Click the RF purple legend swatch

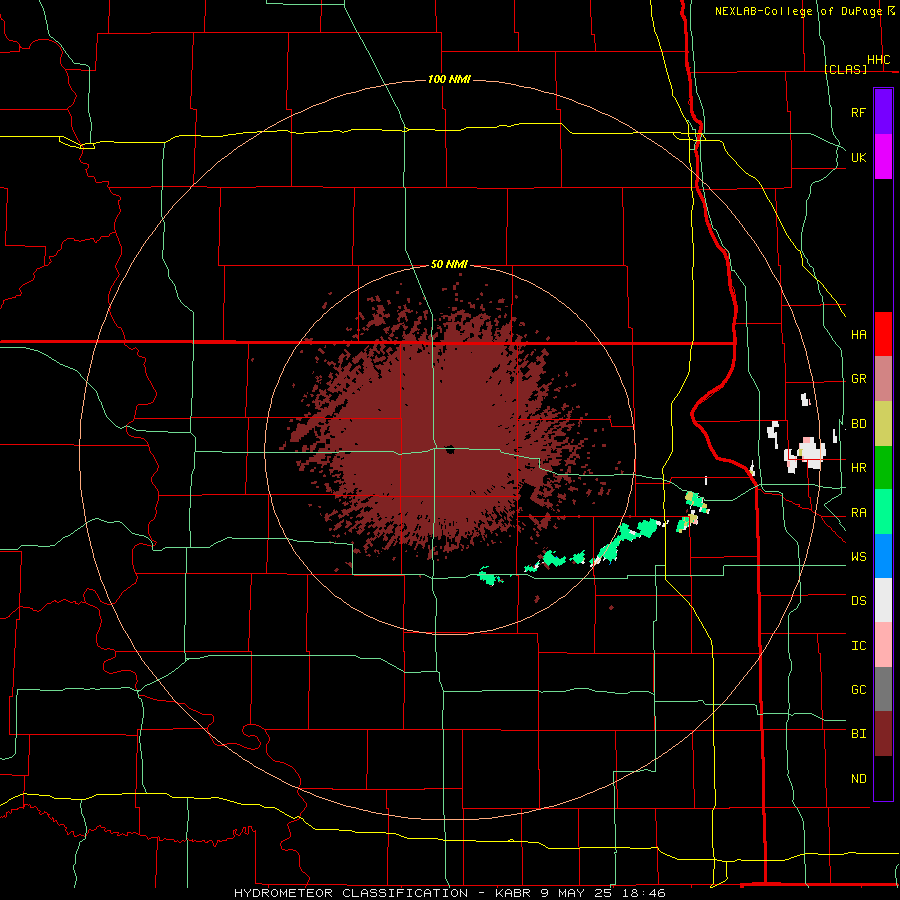(x=883, y=112)
